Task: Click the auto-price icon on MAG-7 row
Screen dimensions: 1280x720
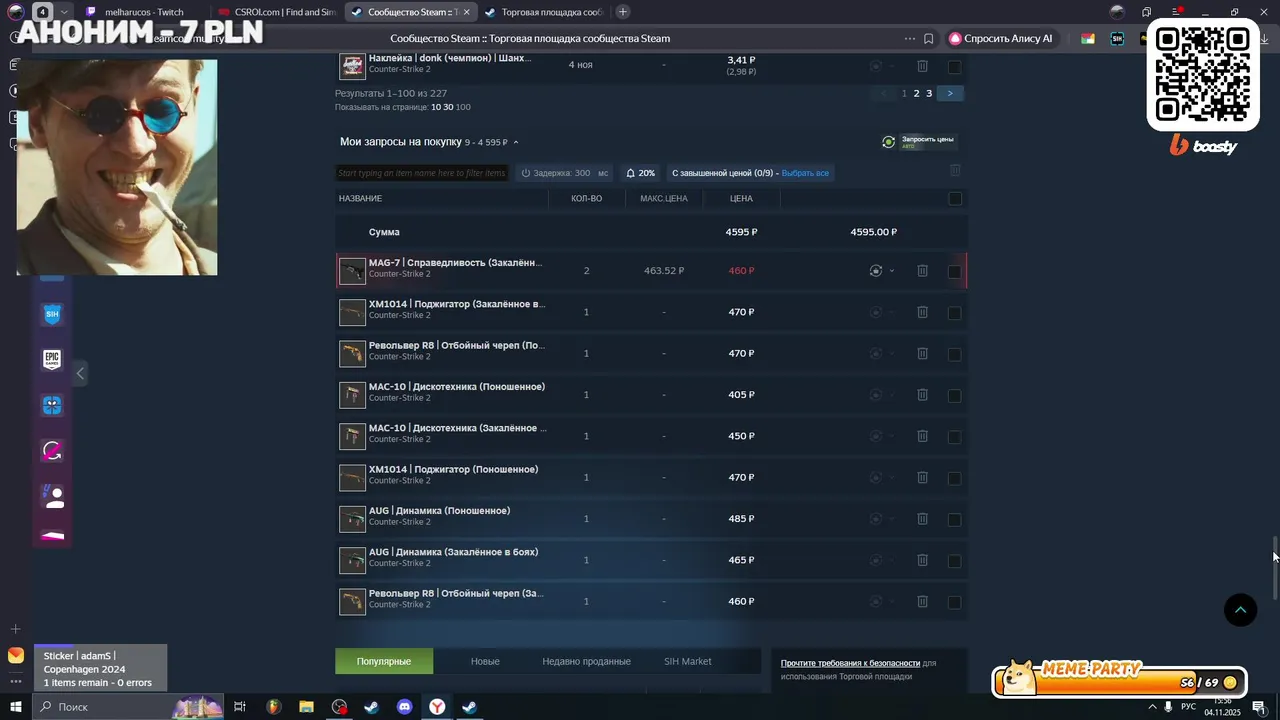Action: pyautogui.click(x=876, y=271)
